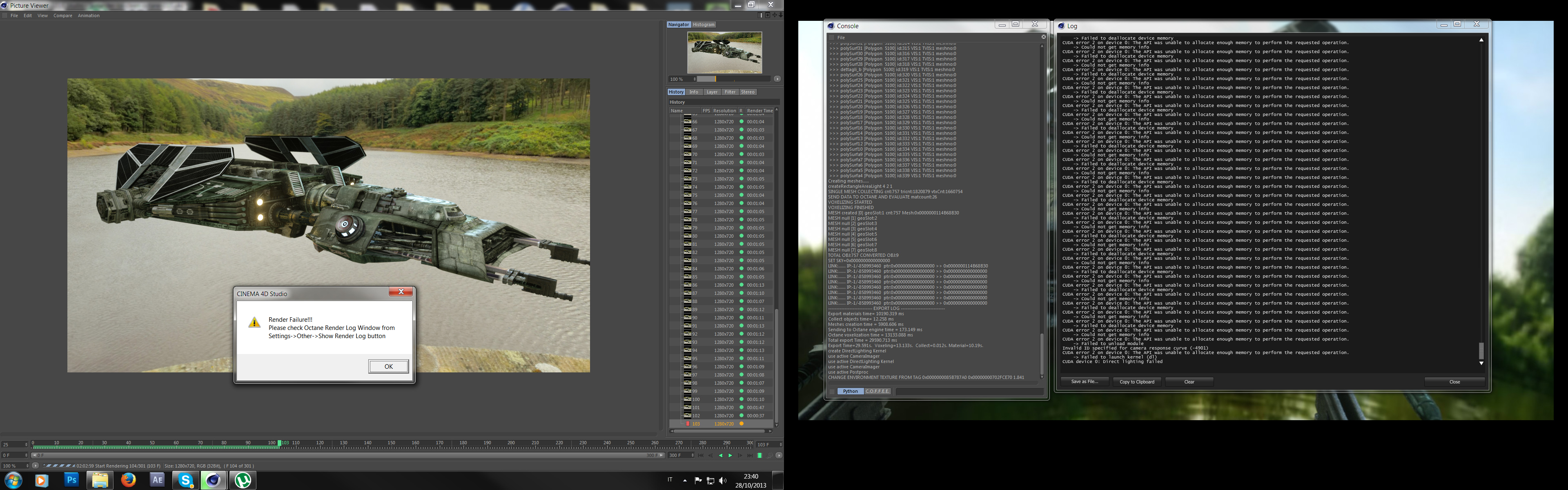Image resolution: width=1568 pixels, height=490 pixels.
Task: Click Copy to Clipboard in Log window
Action: click(1136, 382)
